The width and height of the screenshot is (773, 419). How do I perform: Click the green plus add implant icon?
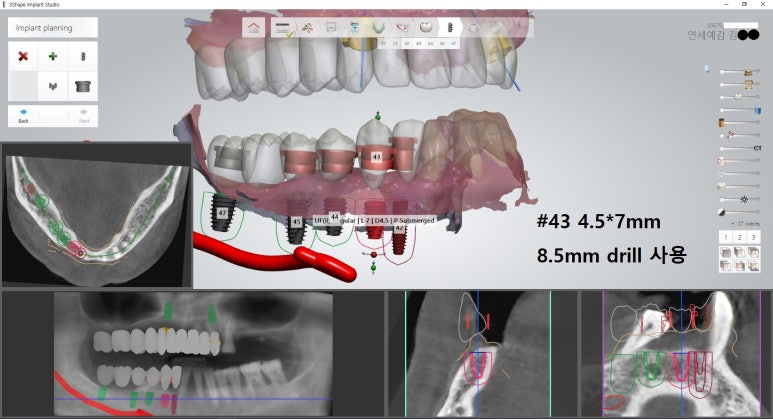point(53,57)
